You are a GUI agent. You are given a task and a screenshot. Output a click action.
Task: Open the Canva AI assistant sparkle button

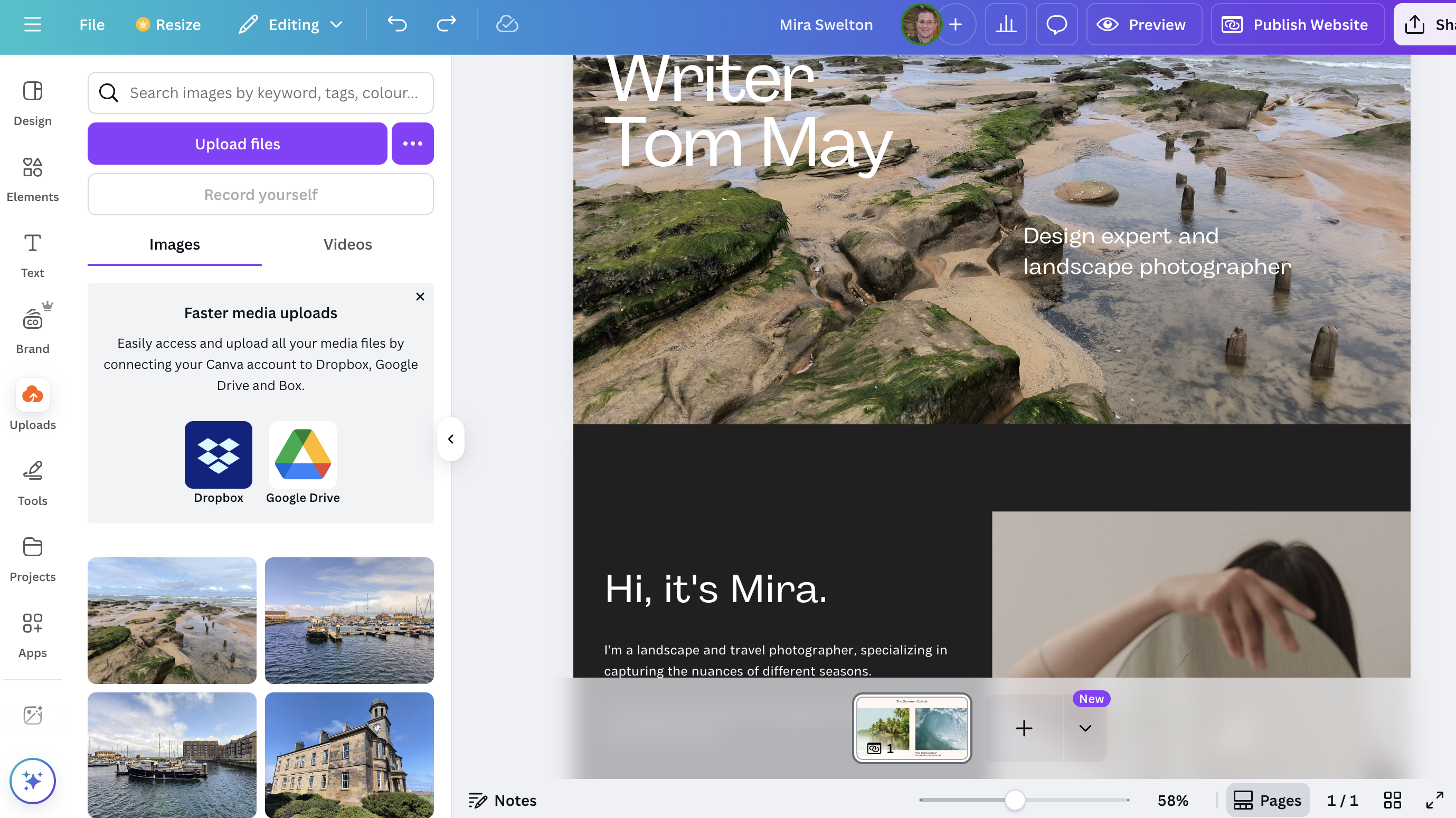pos(33,781)
